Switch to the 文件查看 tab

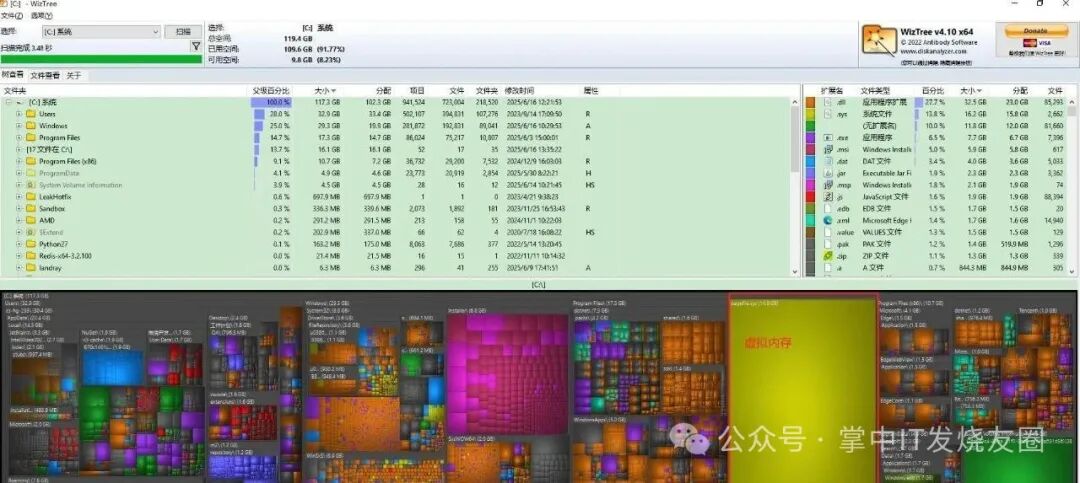(x=45, y=75)
